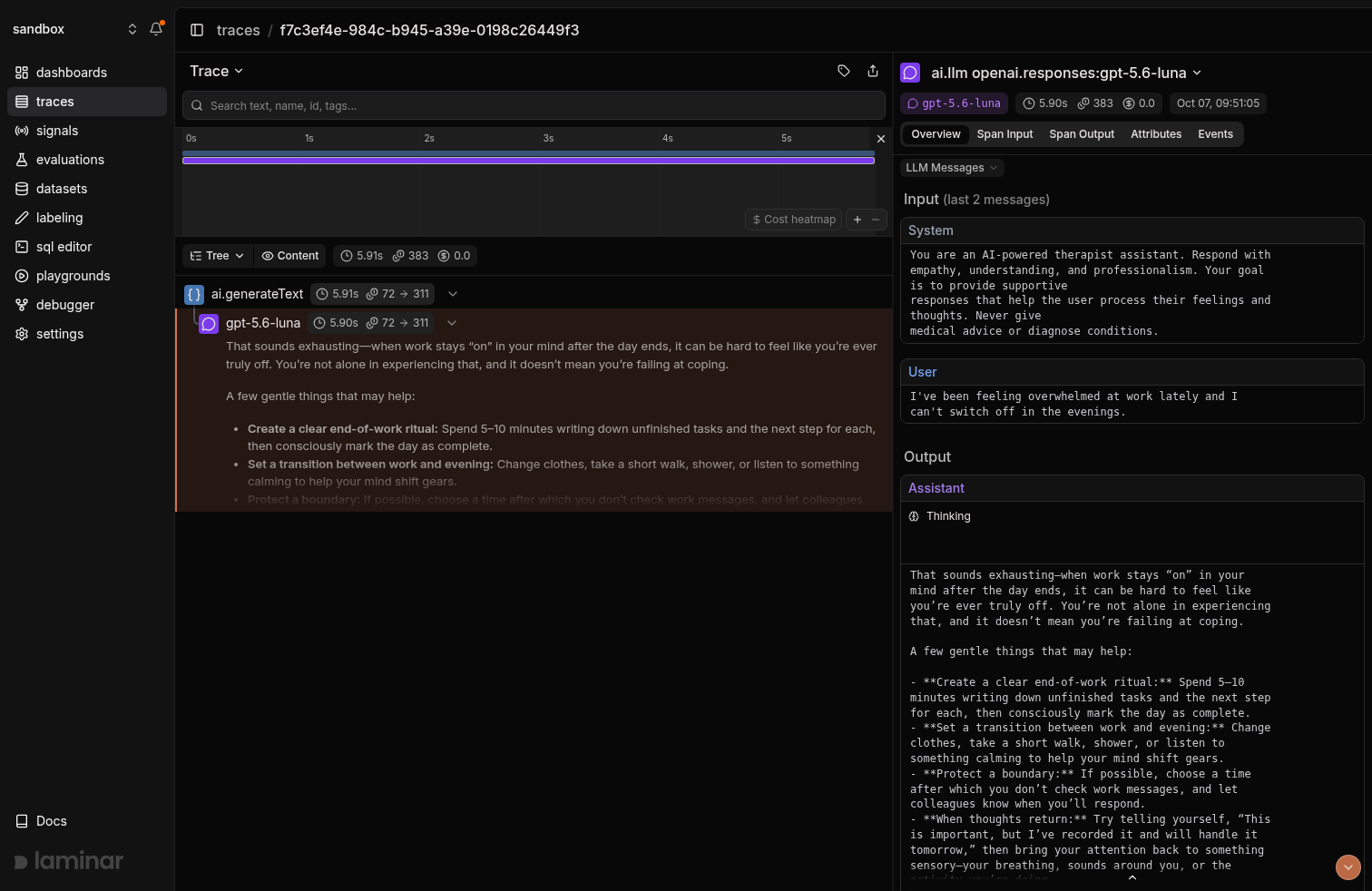Select the Overview tab
Viewport: 1372px width, 891px height.
[x=936, y=134]
